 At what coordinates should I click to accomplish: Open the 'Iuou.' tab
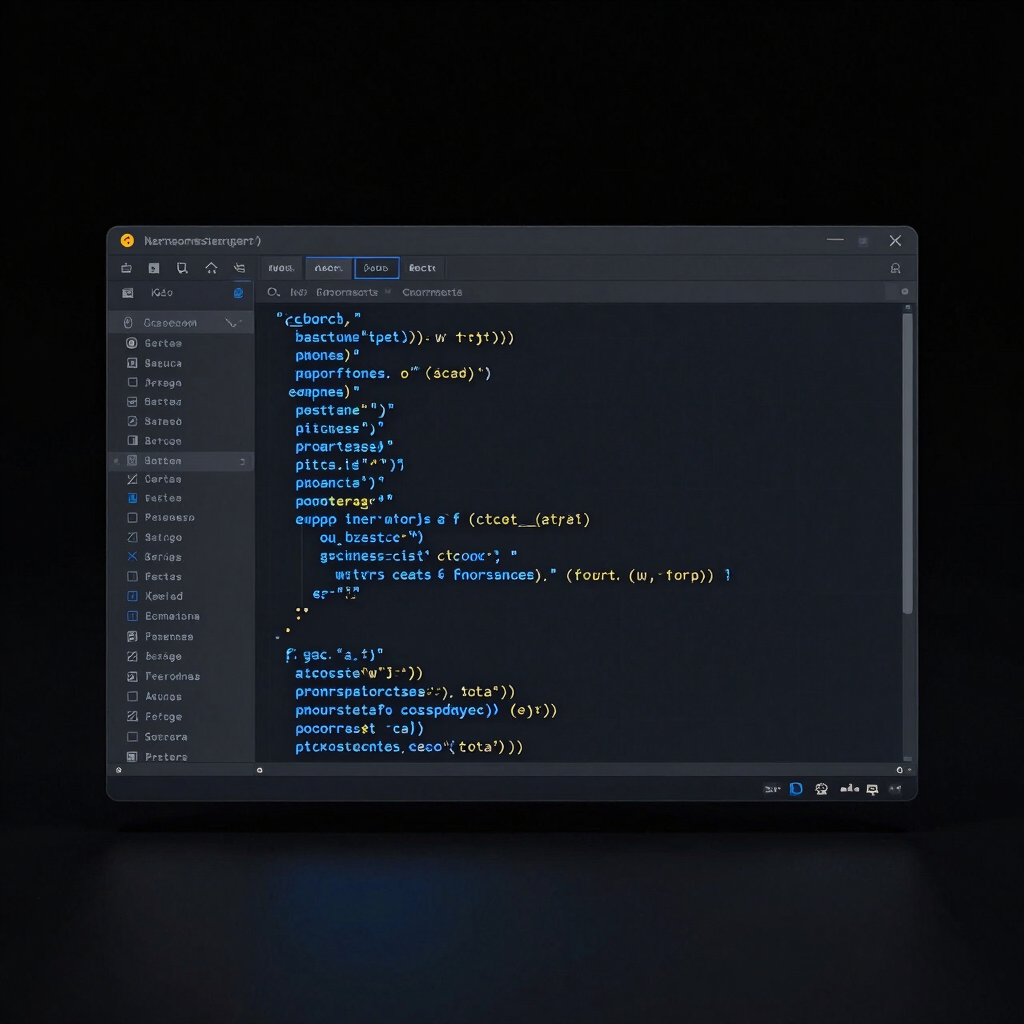pyautogui.click(x=281, y=268)
